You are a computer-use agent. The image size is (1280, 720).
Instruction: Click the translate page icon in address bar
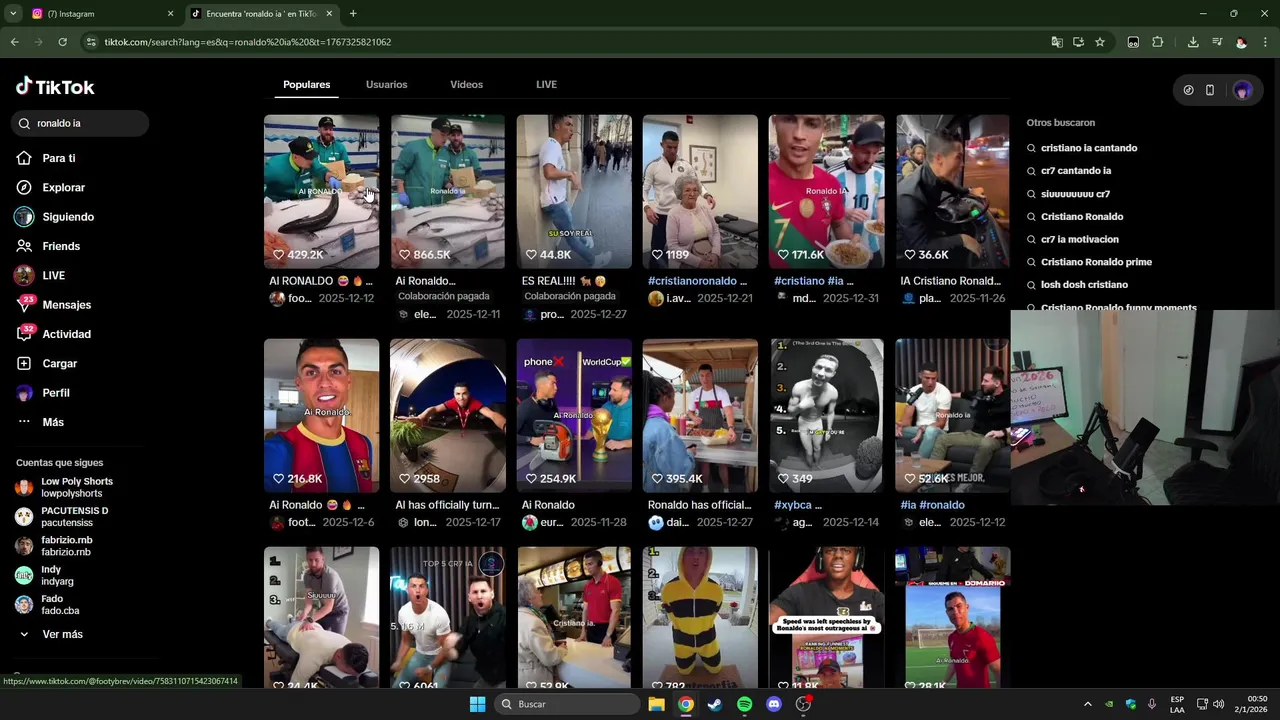pyautogui.click(x=1057, y=42)
